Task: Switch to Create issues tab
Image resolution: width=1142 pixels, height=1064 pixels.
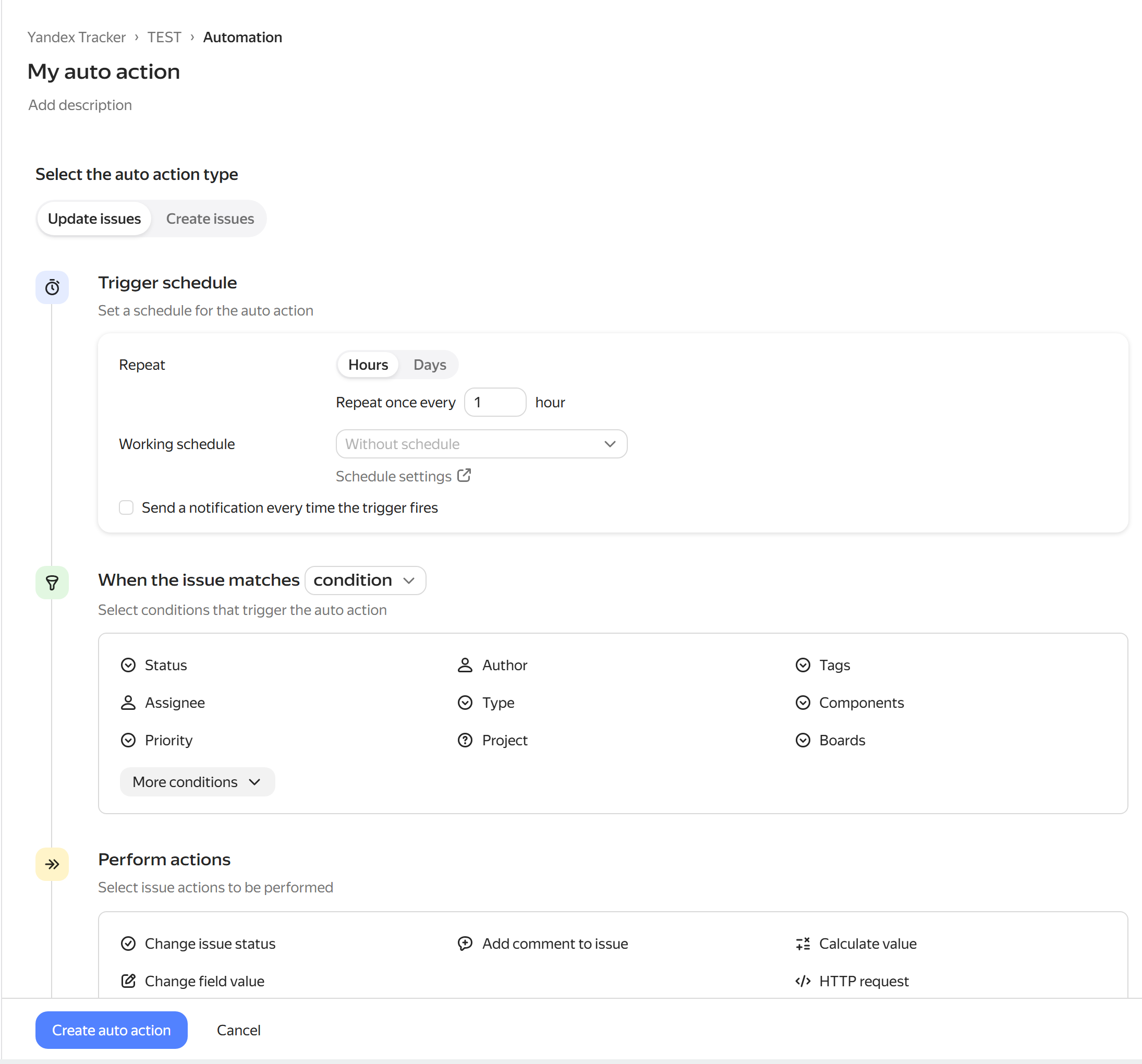Action: point(210,219)
